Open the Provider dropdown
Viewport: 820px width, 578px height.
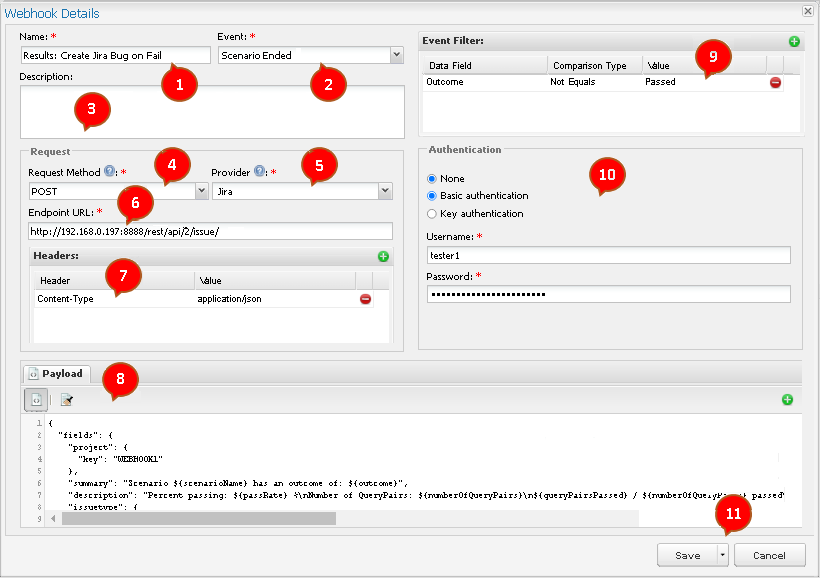coord(385,191)
